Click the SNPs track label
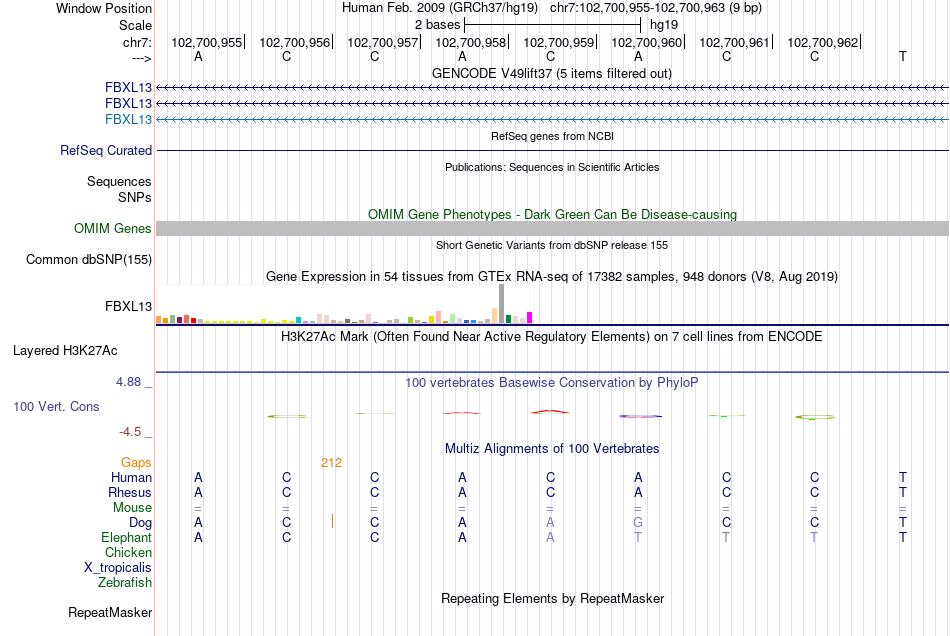This screenshot has width=950, height=636. coord(135,197)
